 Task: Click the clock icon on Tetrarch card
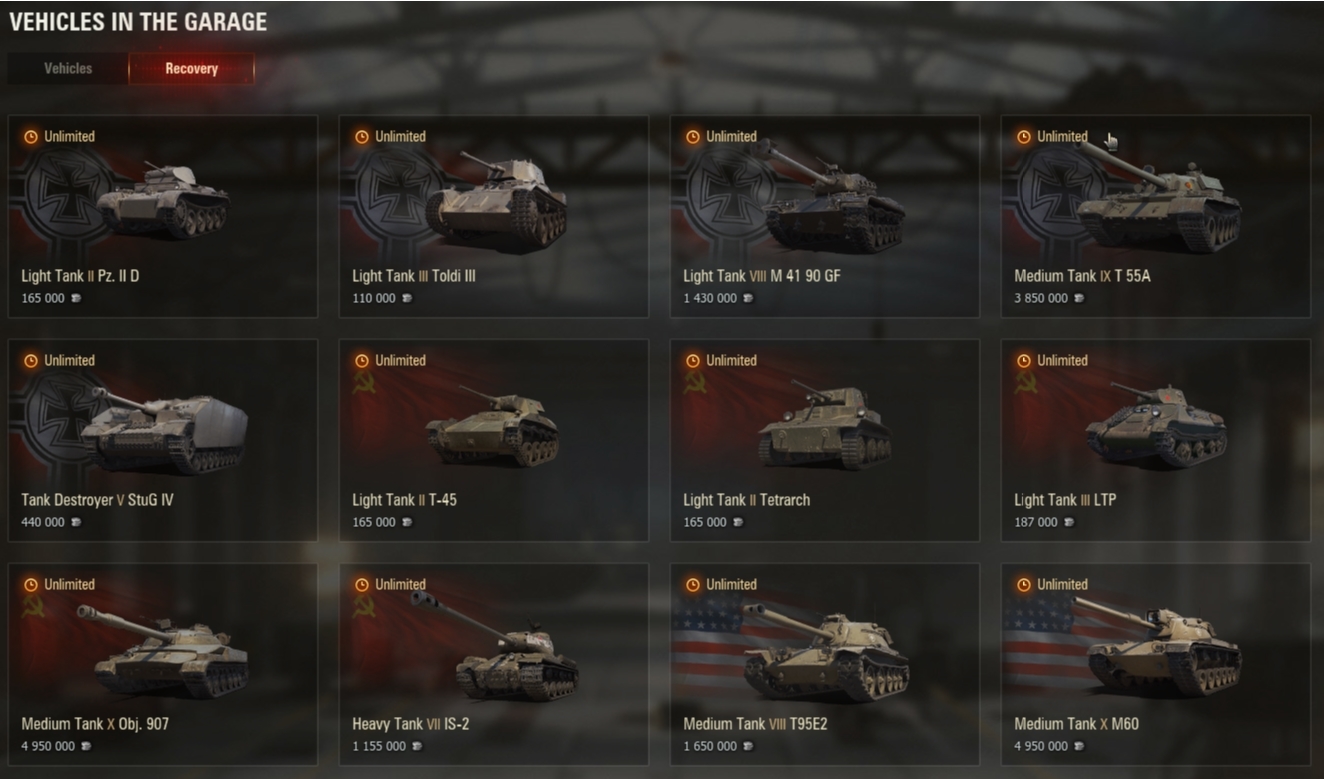tap(693, 361)
